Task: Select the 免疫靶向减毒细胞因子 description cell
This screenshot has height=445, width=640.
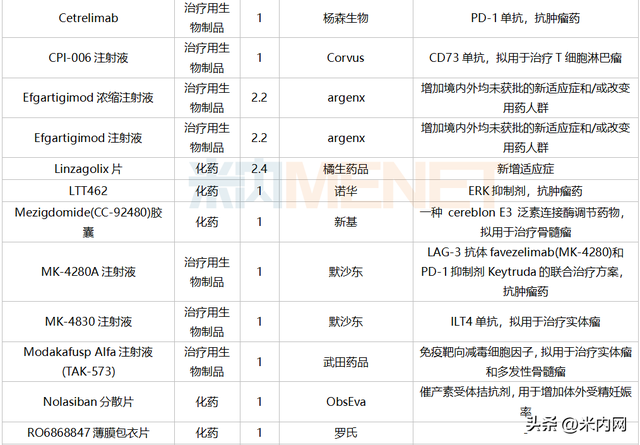Action: coord(525,362)
